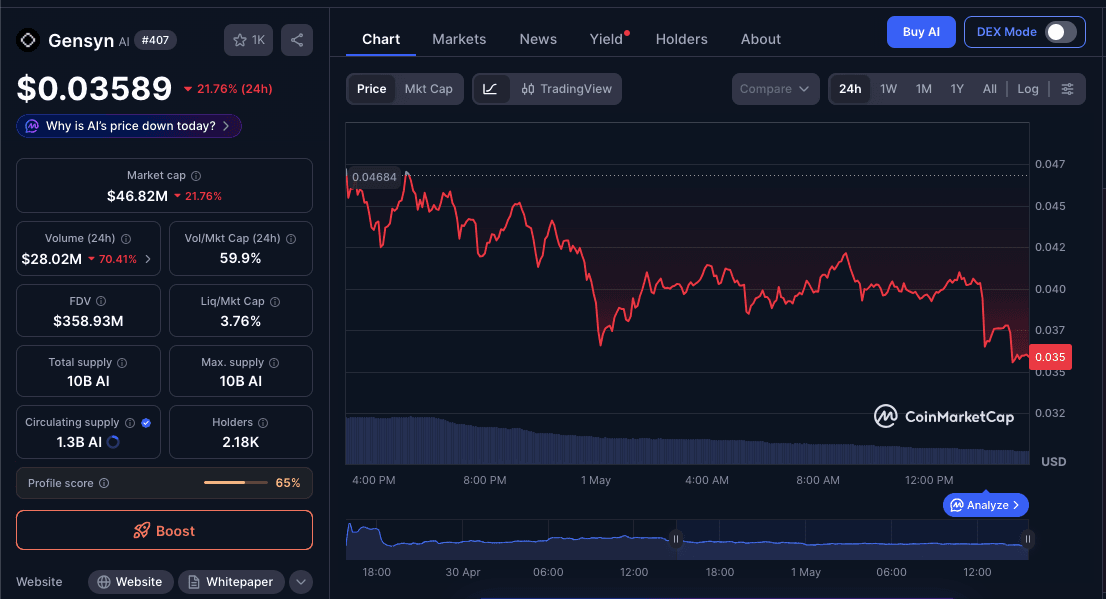Click Max. supply info icon

point(274,363)
